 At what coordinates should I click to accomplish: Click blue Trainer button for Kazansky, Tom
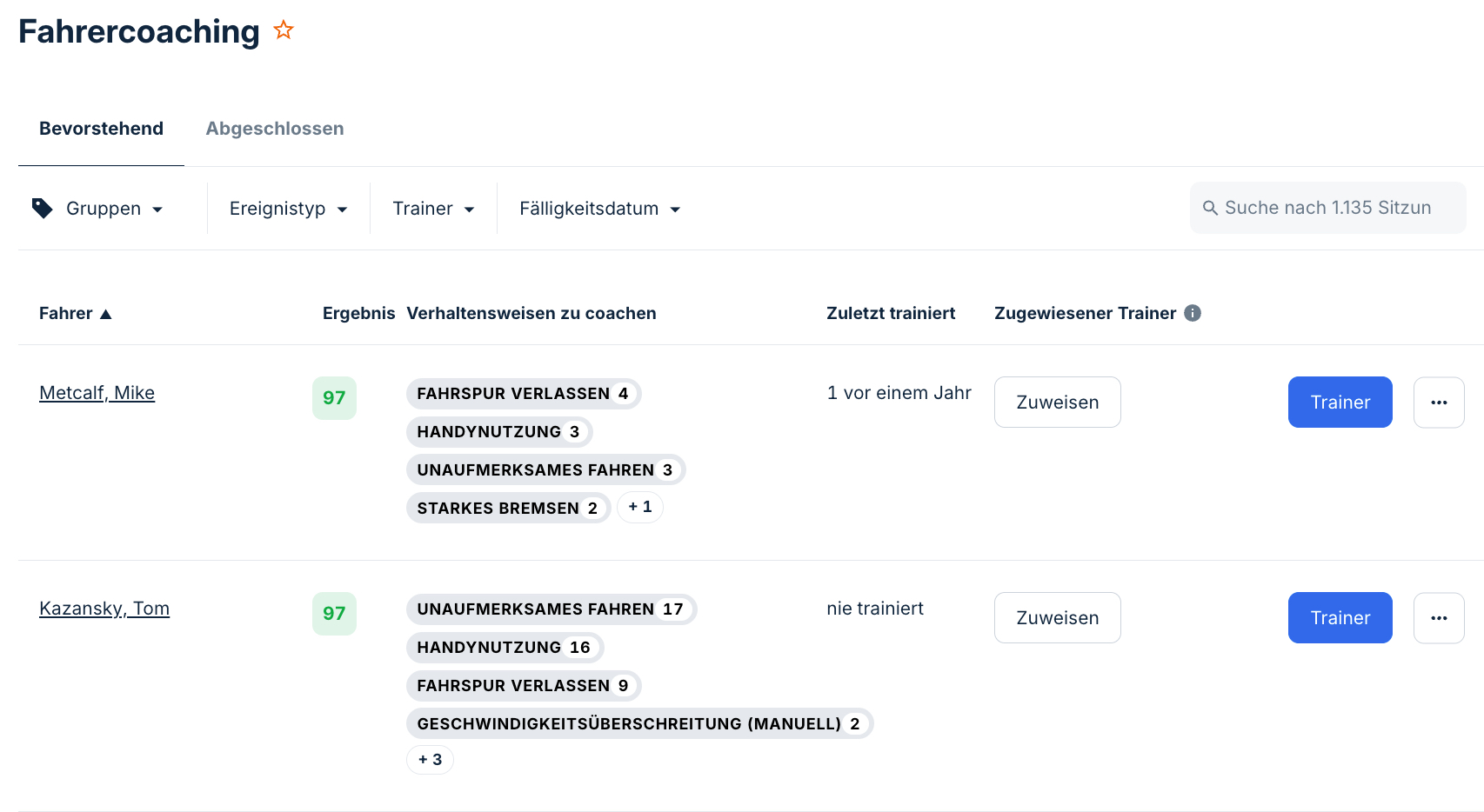(1340, 618)
